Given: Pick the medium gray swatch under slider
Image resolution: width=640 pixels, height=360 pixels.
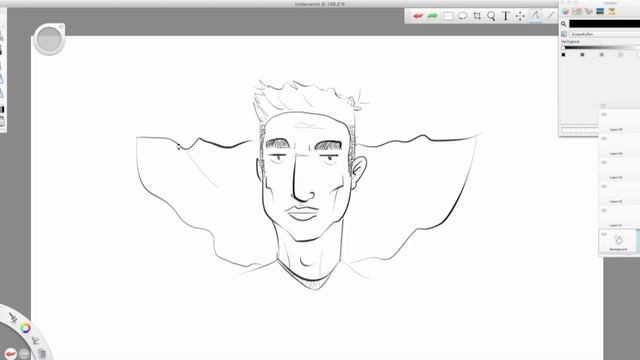Looking at the screenshot, I should click(602, 55).
